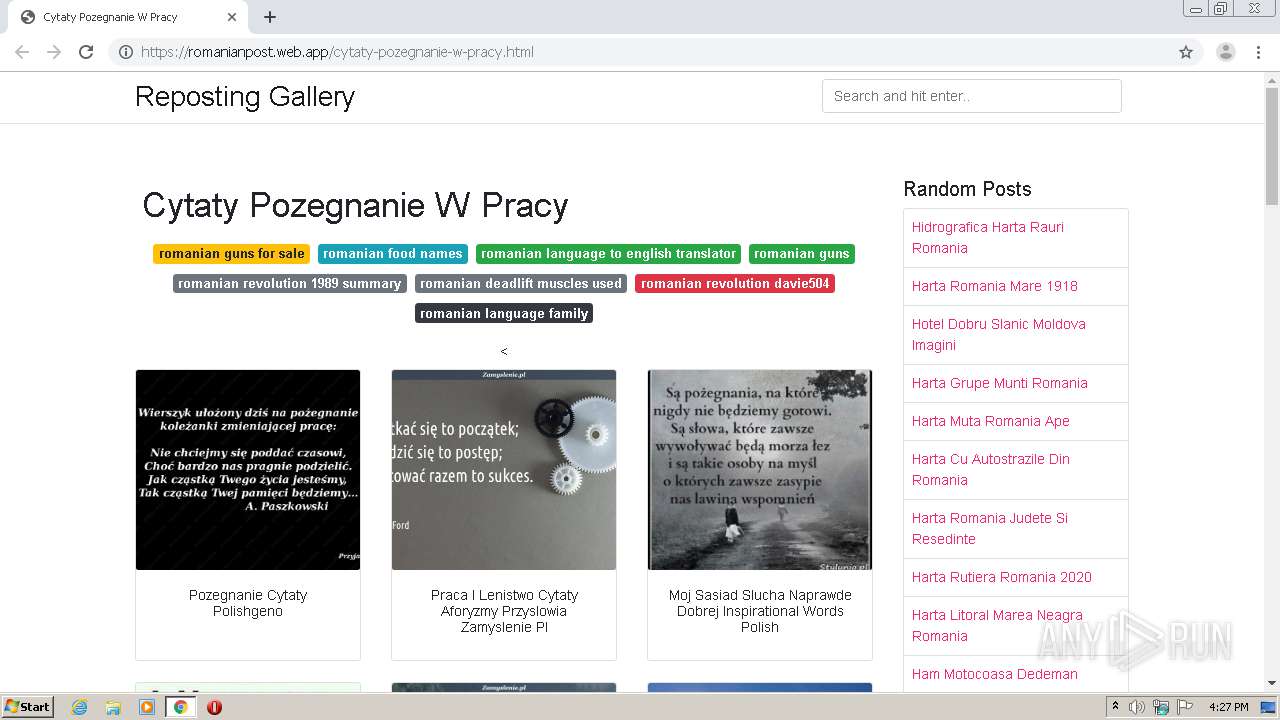Click the volume speaker tray icon
The width and height of the screenshot is (1280, 720).
coord(1137,707)
